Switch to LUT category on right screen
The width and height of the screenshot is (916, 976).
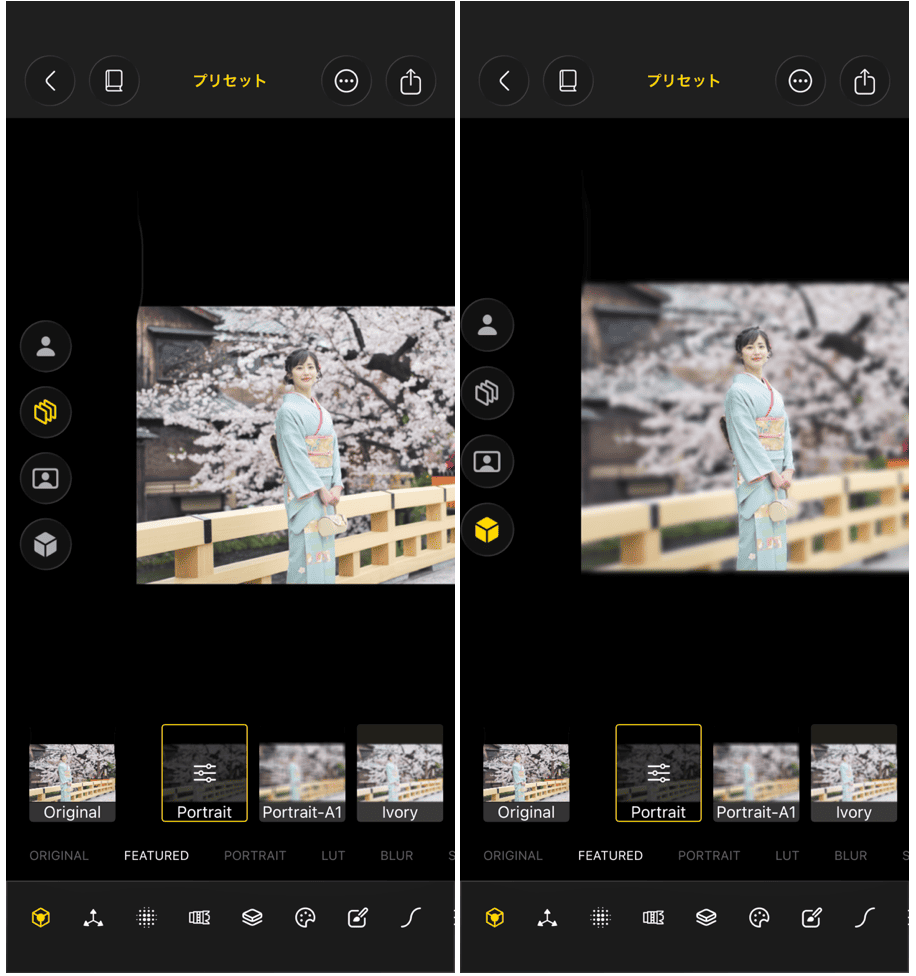point(787,856)
